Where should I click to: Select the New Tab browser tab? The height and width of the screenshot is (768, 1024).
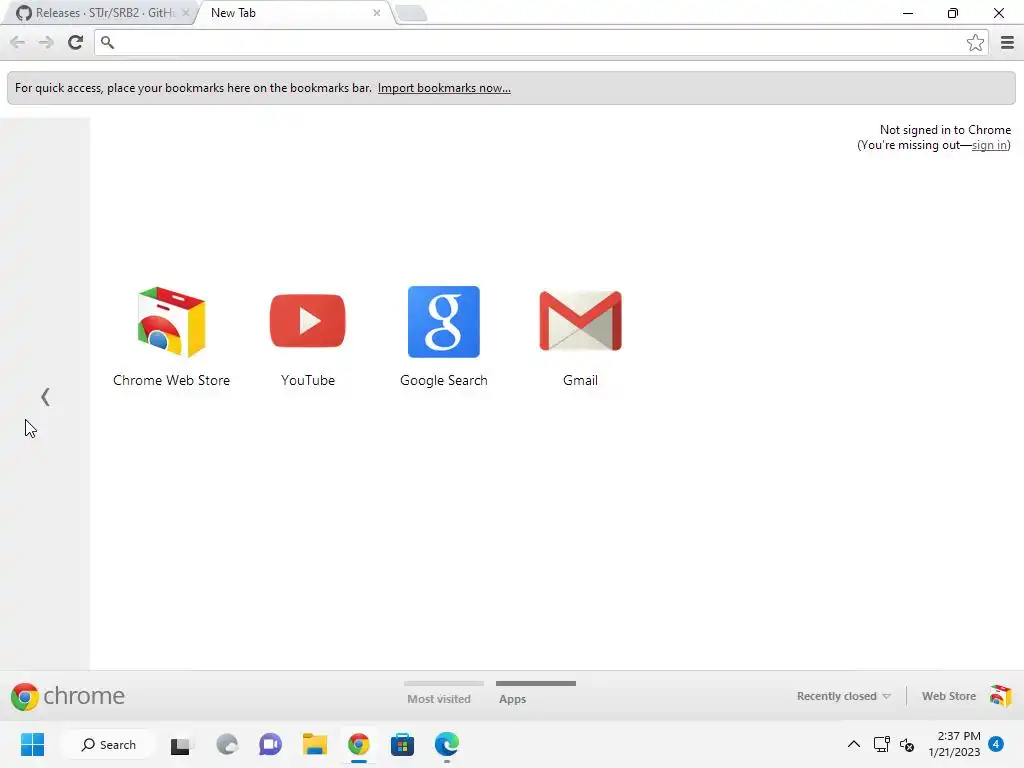(295, 13)
